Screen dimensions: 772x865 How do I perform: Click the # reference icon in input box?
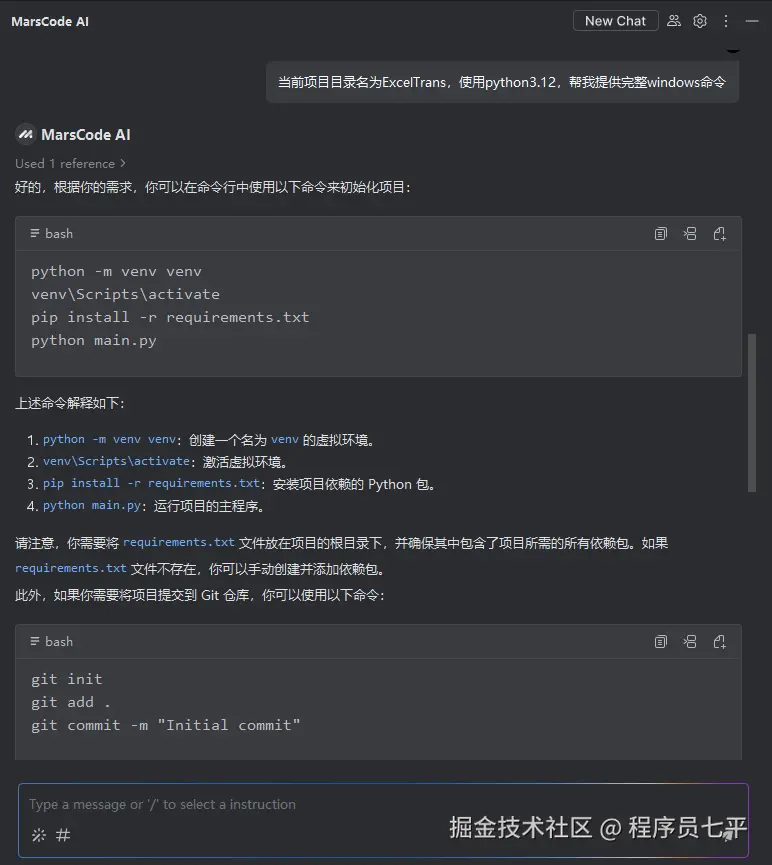coord(63,835)
